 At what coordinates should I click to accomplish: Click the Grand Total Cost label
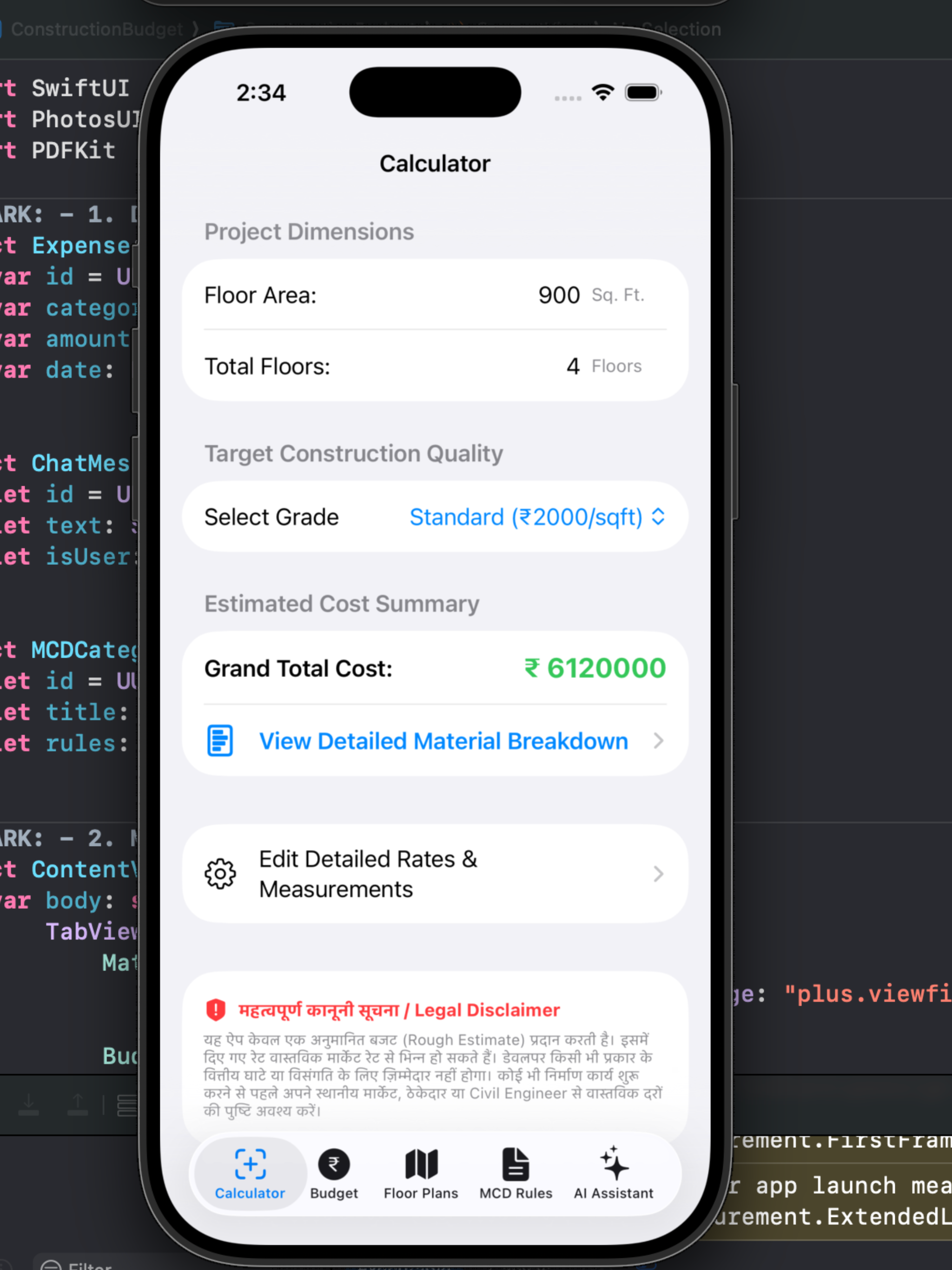point(298,669)
